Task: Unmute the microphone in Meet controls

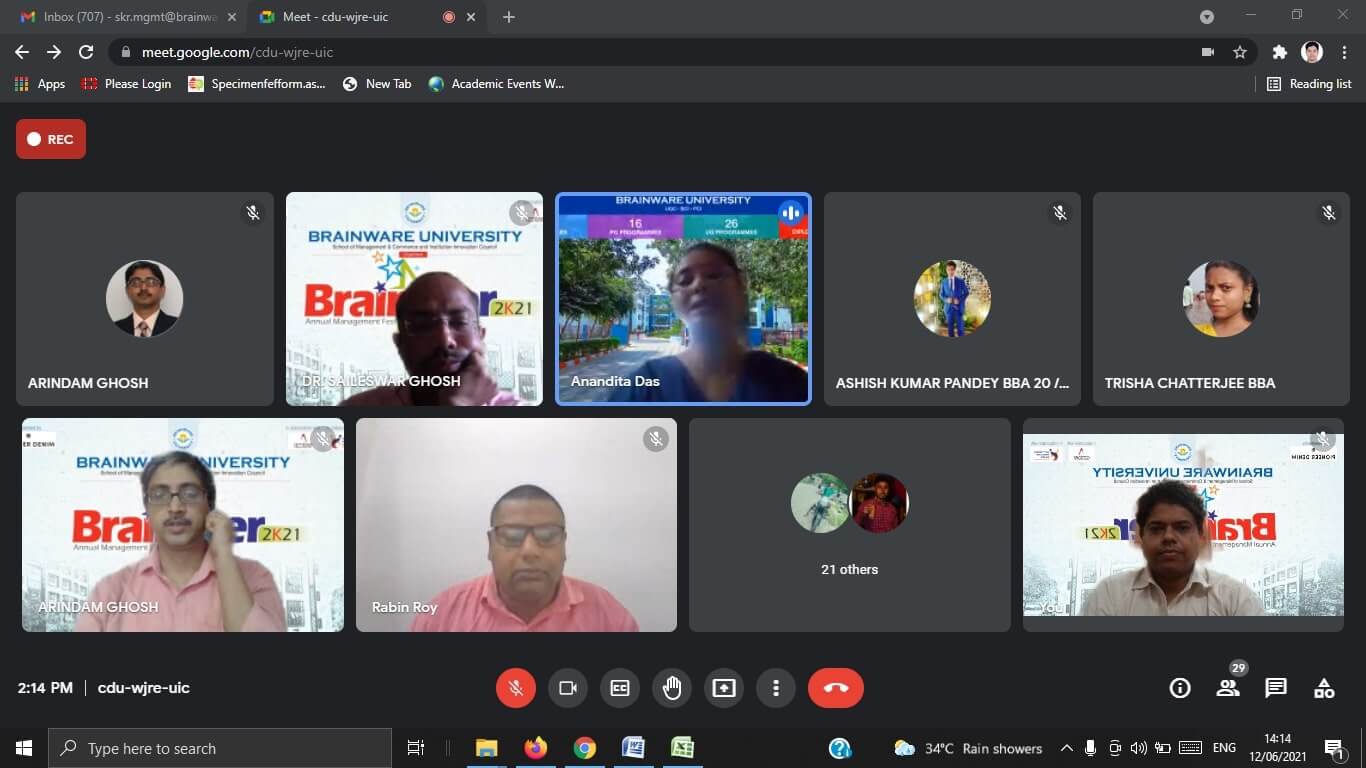Action: click(516, 688)
